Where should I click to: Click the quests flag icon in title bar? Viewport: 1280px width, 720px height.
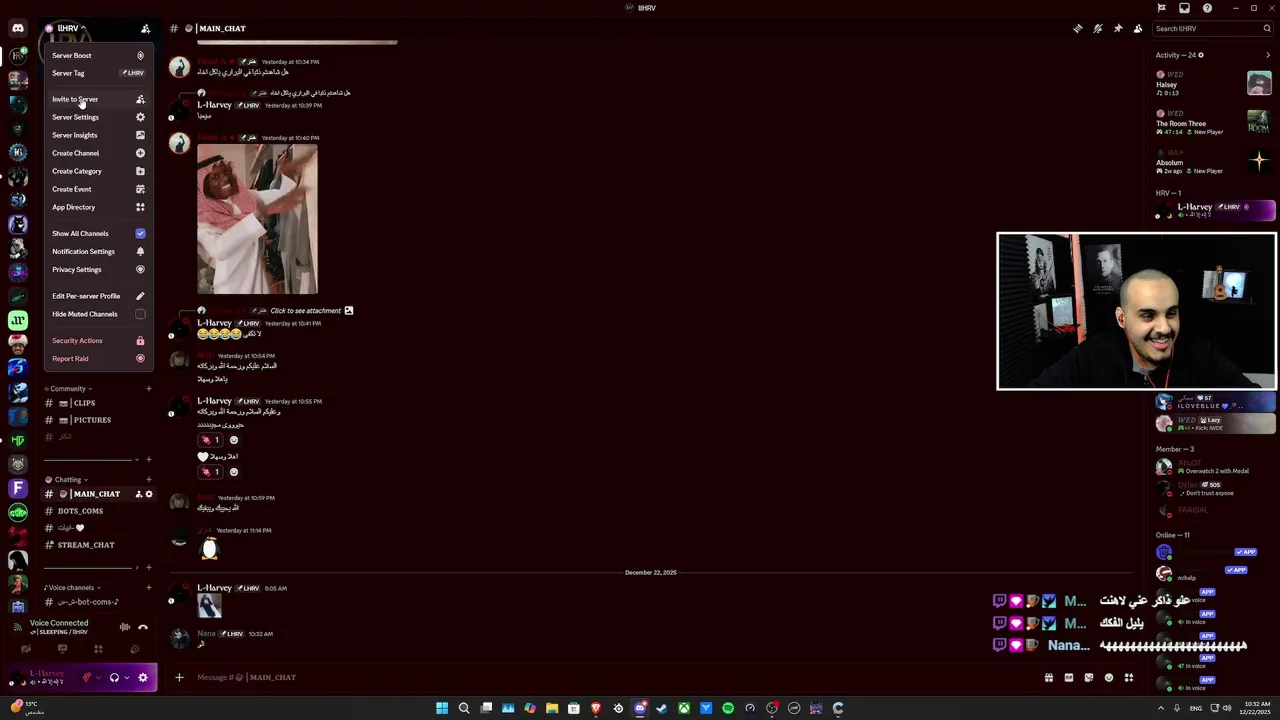coord(1161,8)
